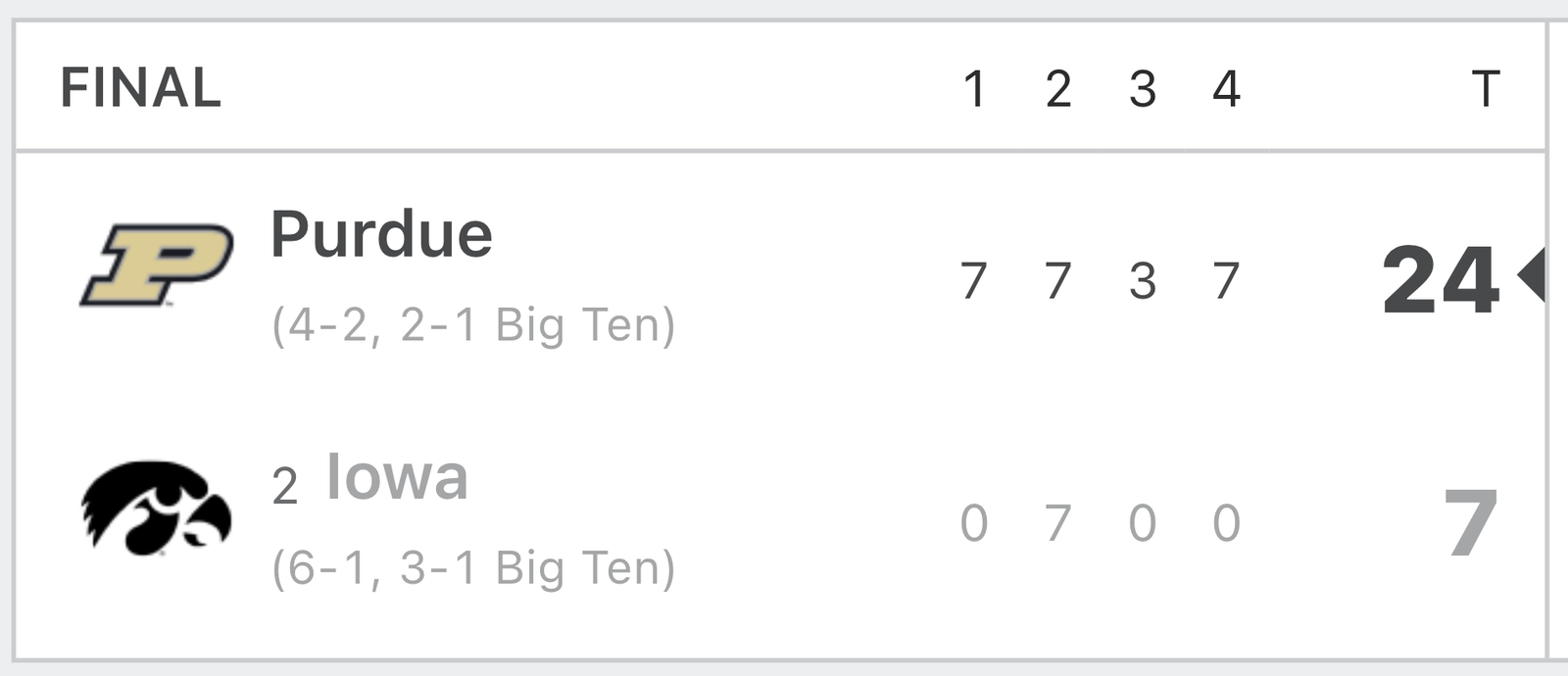Click Iowa's second quarter score of 7
1568x676 pixels.
(1057, 523)
